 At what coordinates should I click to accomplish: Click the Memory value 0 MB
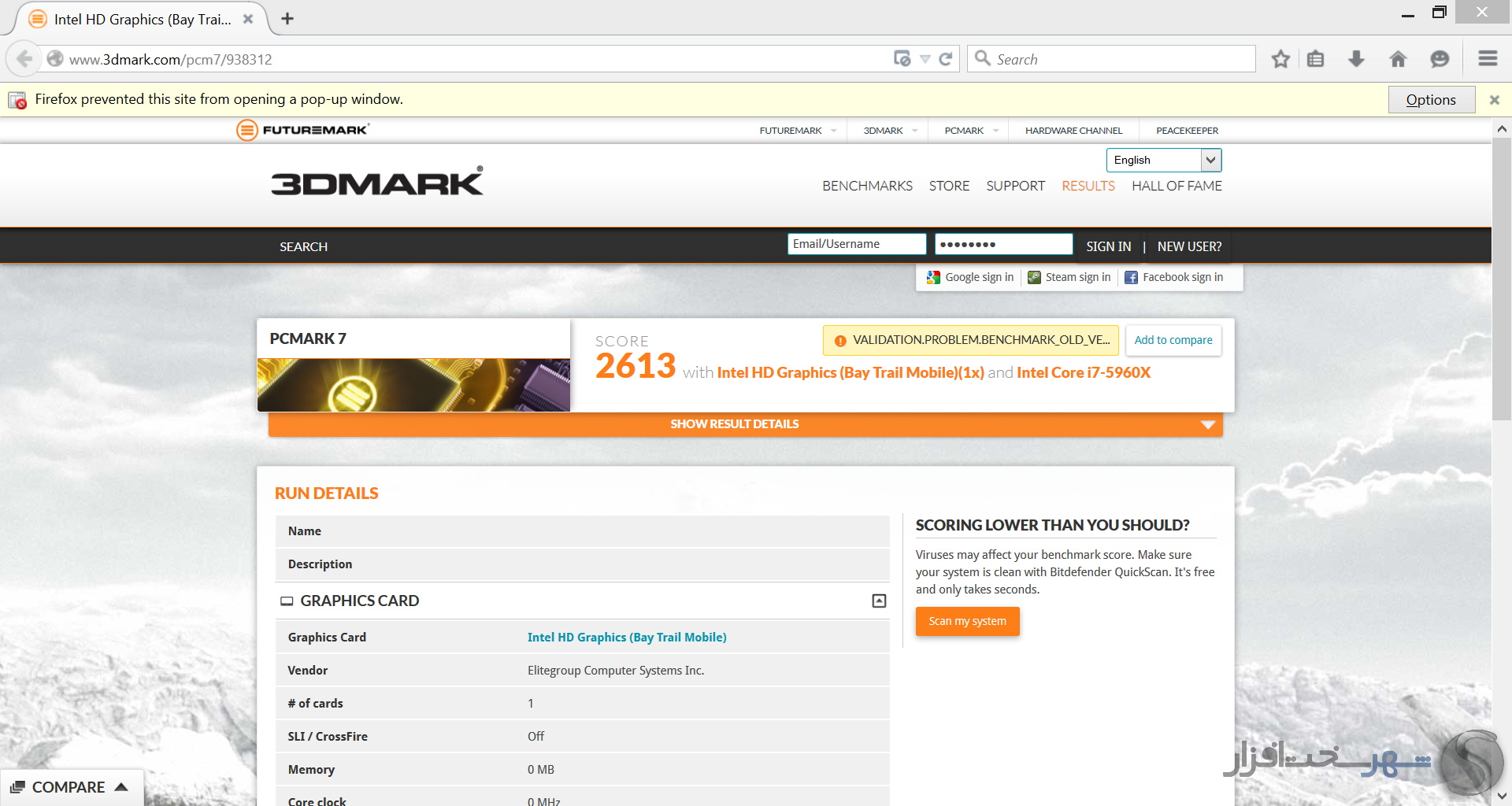coord(541,770)
